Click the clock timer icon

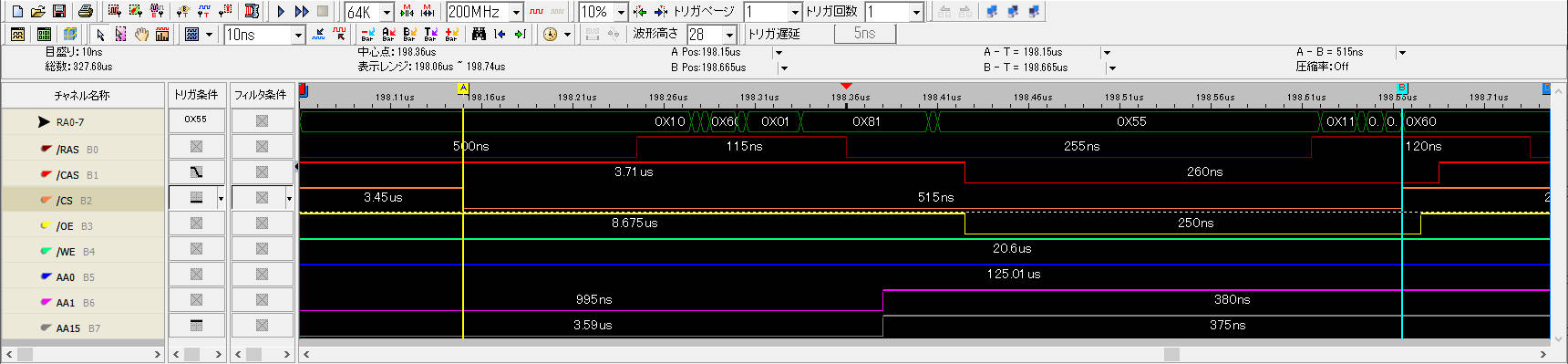click(x=550, y=34)
